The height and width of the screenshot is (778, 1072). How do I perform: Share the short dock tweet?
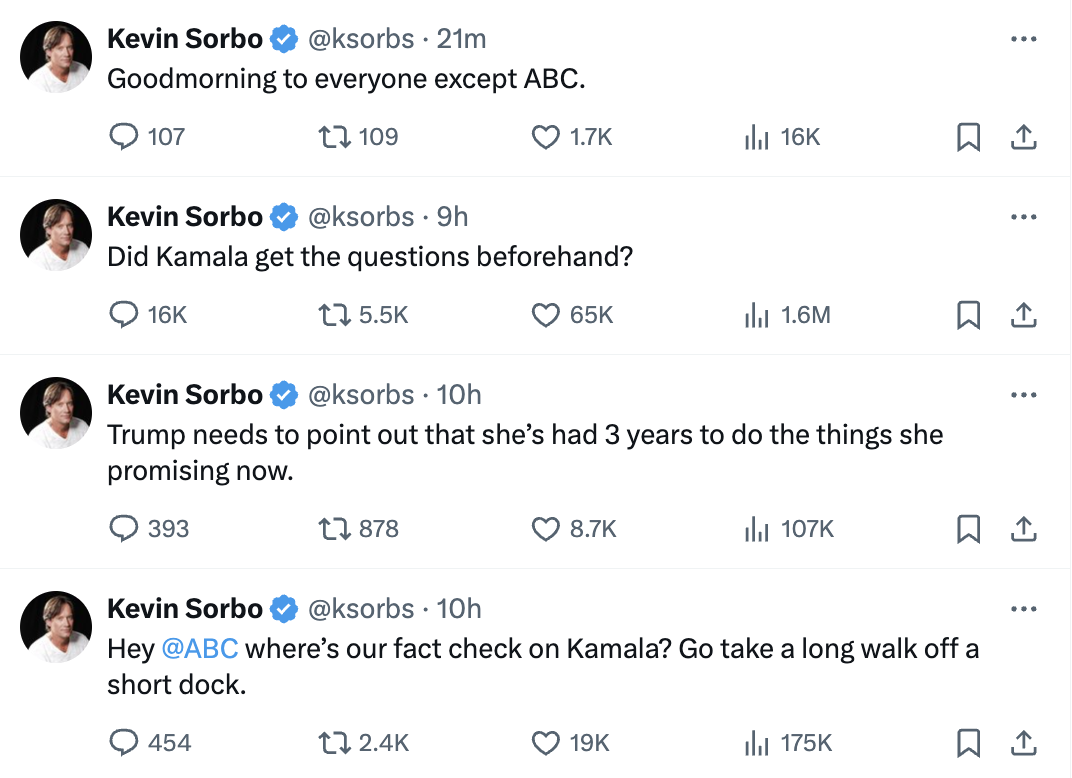pos(1024,743)
